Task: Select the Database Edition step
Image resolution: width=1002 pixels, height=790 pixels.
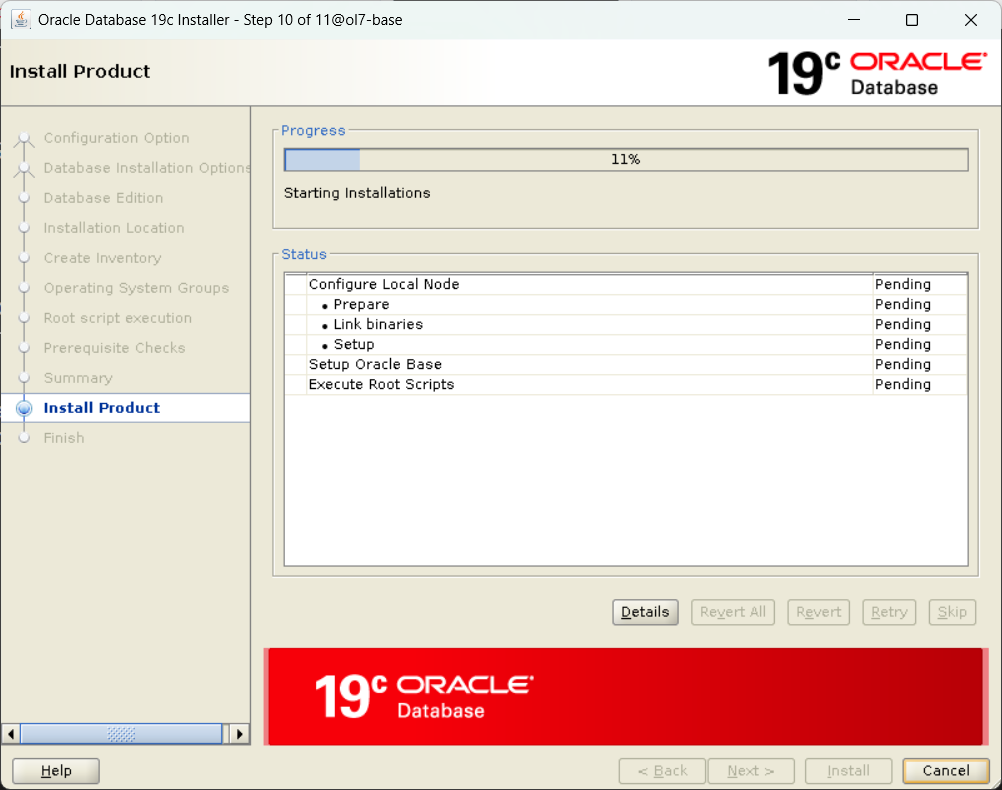Action: tap(103, 198)
